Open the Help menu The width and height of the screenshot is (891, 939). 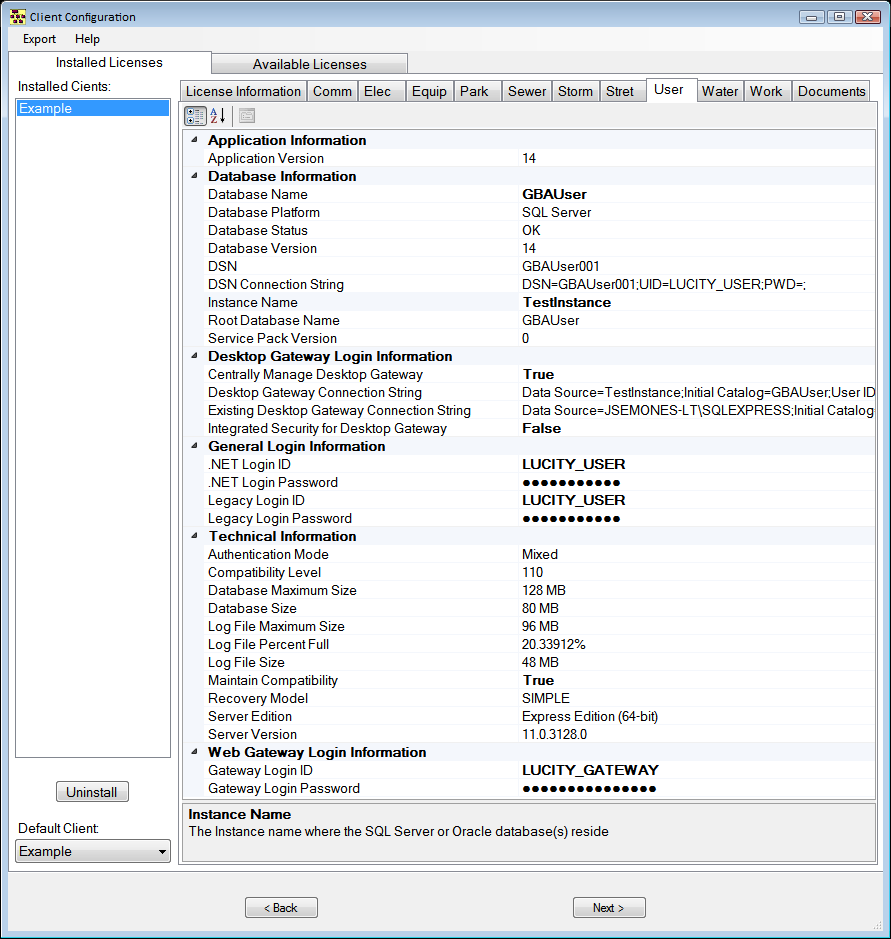[87, 39]
